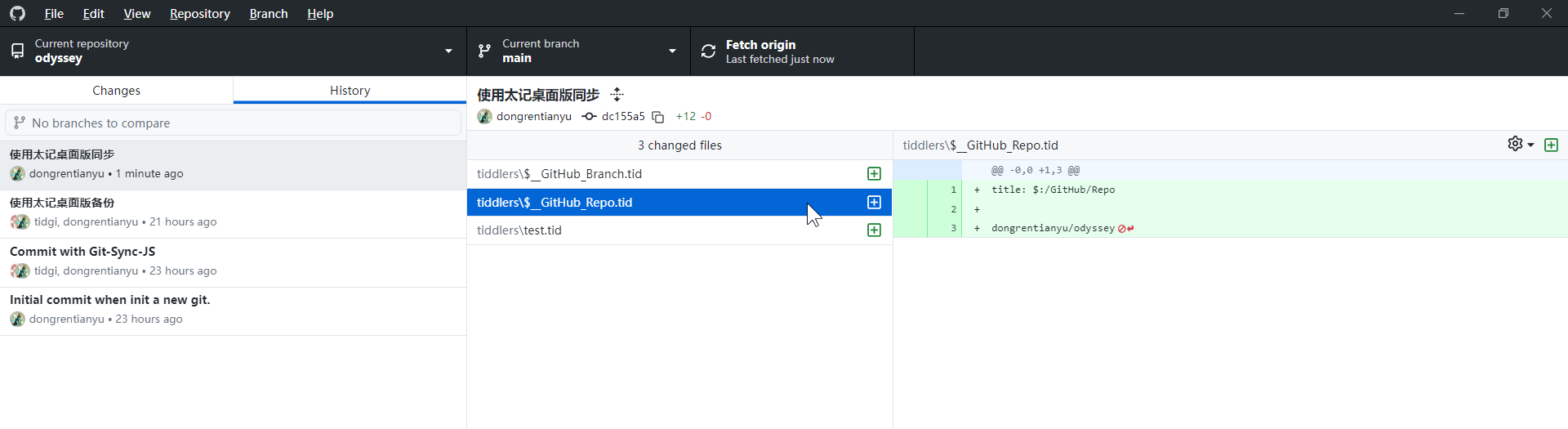Switch to the History tab
This screenshot has height=429, width=1568.
click(350, 91)
